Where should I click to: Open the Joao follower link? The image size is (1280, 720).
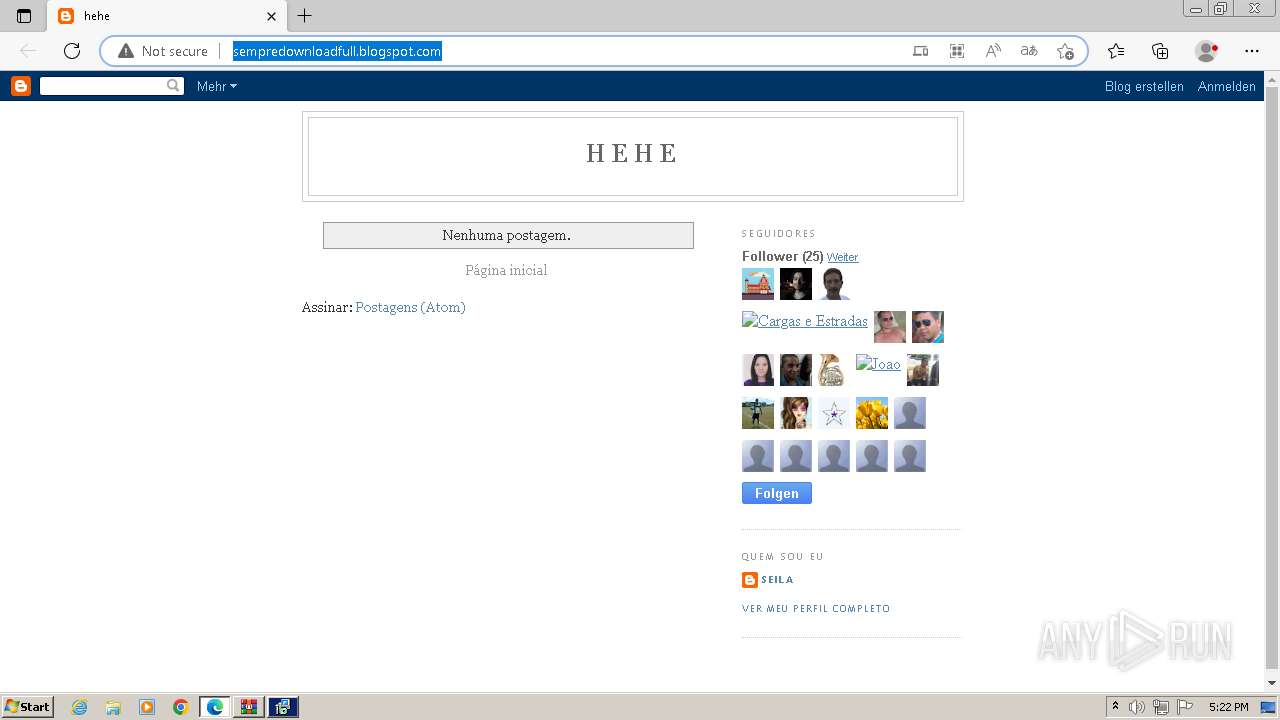(x=878, y=364)
